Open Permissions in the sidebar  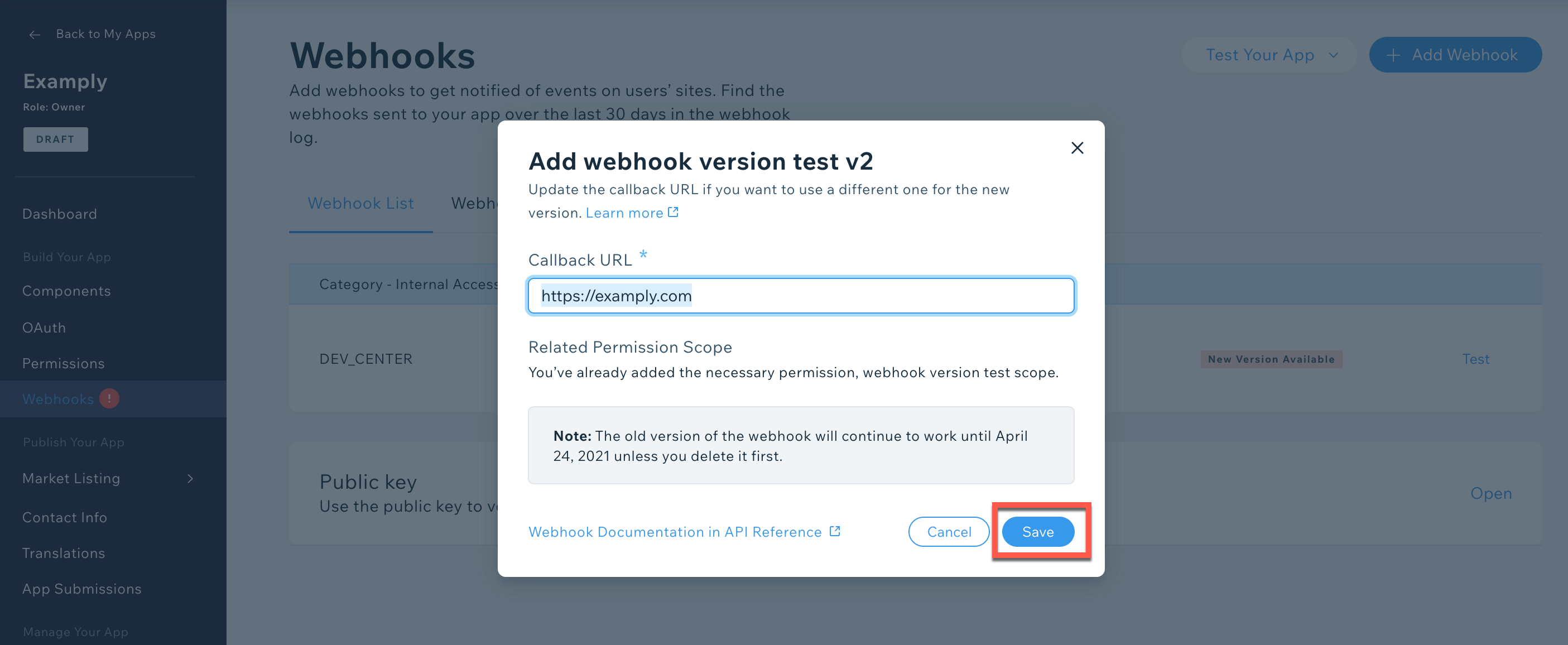(x=63, y=363)
